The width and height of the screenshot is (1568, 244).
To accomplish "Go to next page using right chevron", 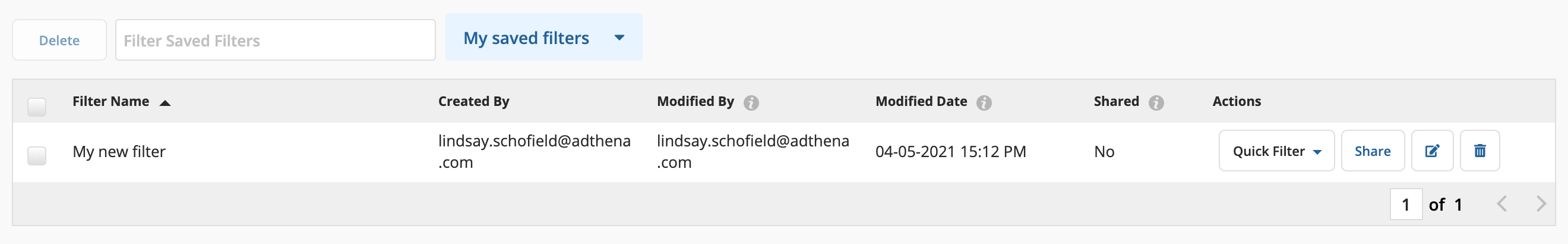I will 1541,204.
